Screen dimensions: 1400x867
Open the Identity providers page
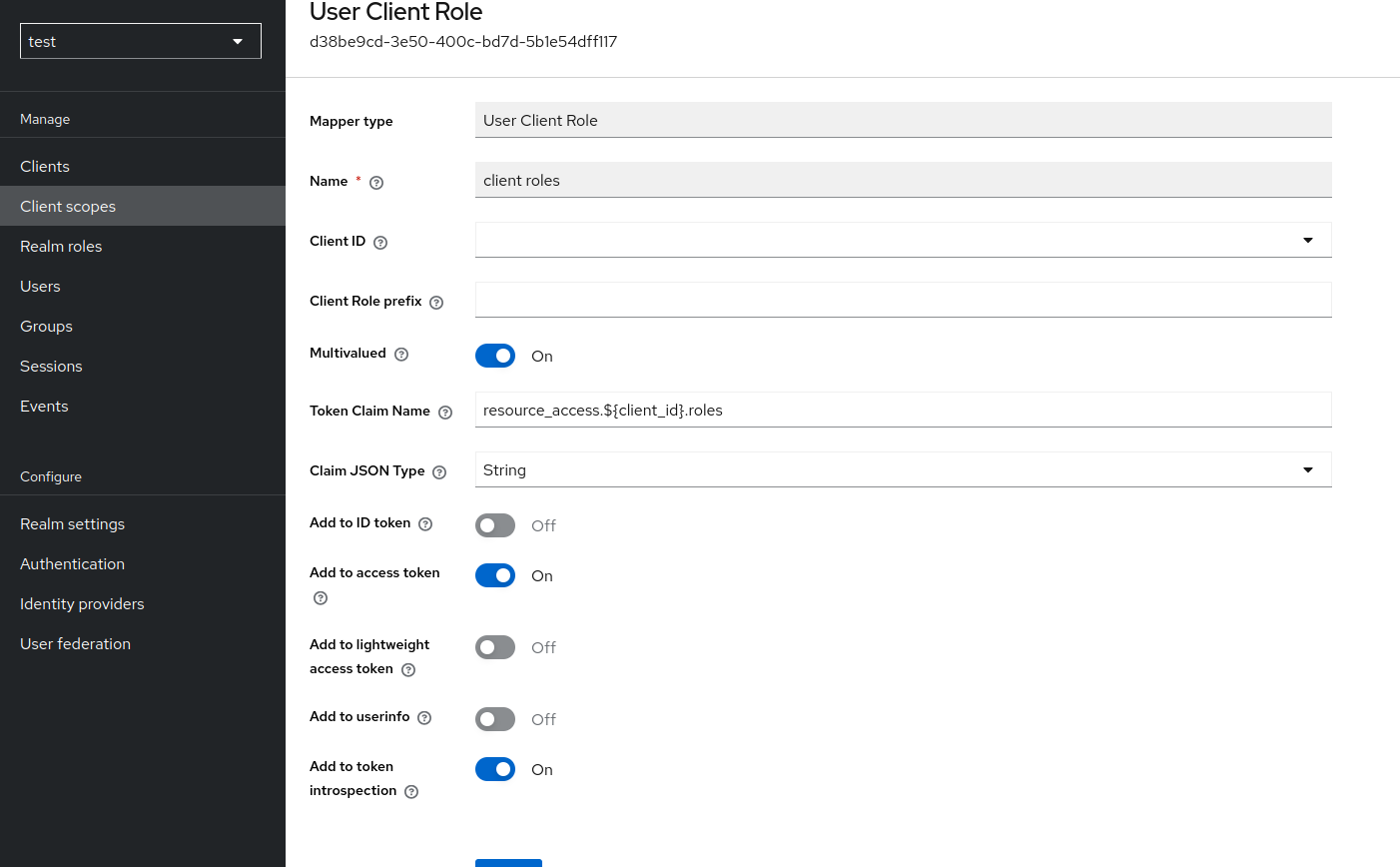click(x=82, y=603)
